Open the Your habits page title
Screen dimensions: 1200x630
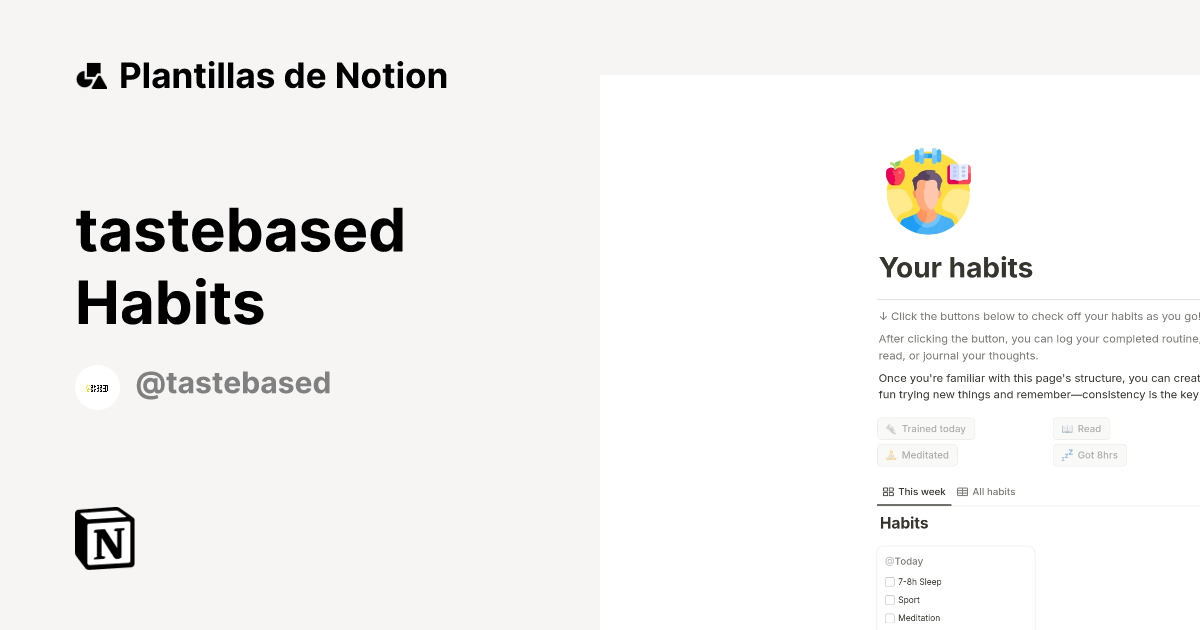click(955, 267)
